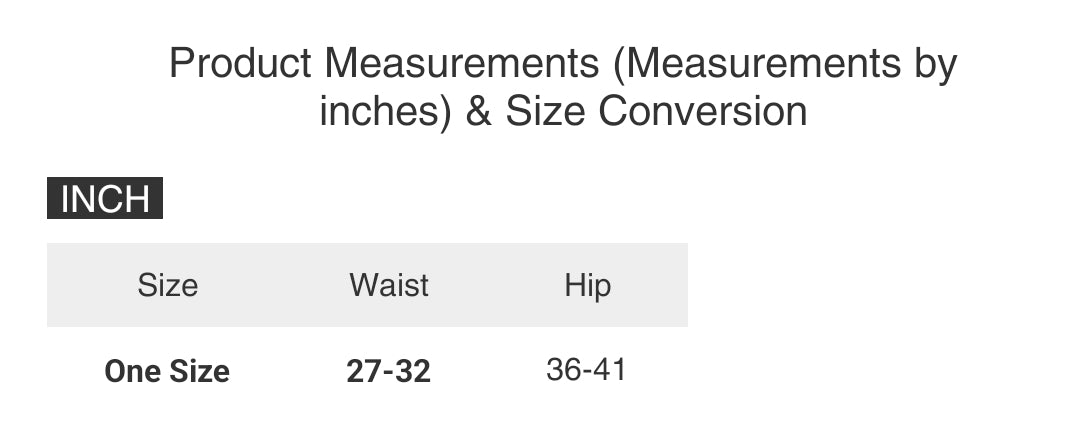Select the One Size row label
Image resolution: width=1079 pixels, height=430 pixels.
[167, 371]
